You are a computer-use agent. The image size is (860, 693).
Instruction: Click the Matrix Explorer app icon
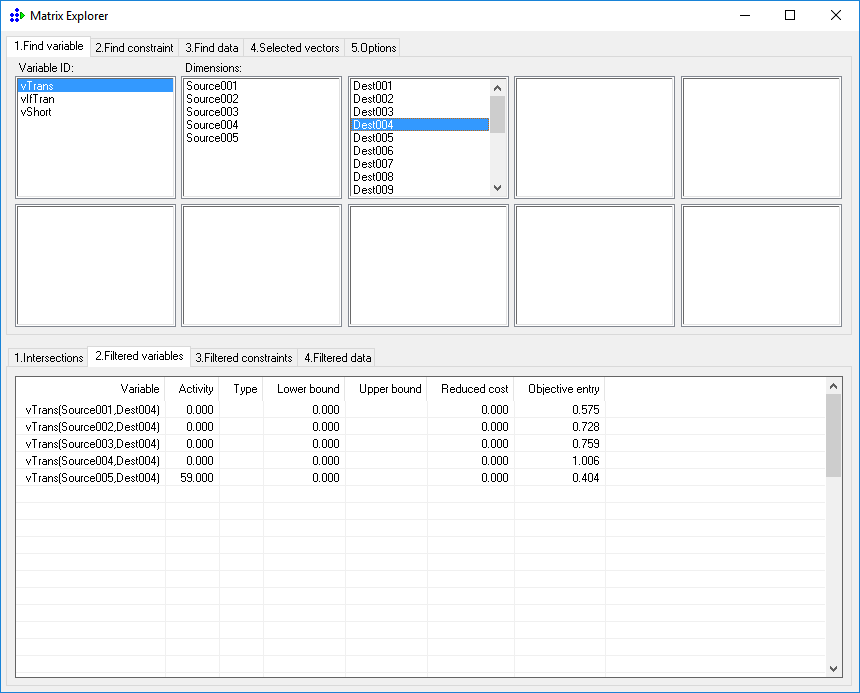pyautogui.click(x=16, y=16)
